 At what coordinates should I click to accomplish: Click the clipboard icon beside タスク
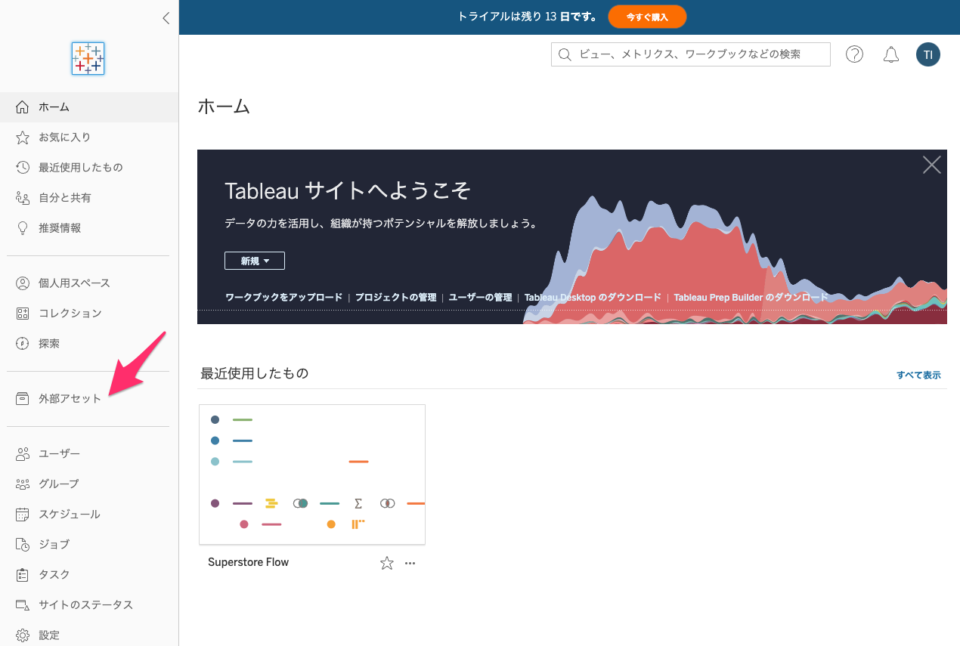22,574
